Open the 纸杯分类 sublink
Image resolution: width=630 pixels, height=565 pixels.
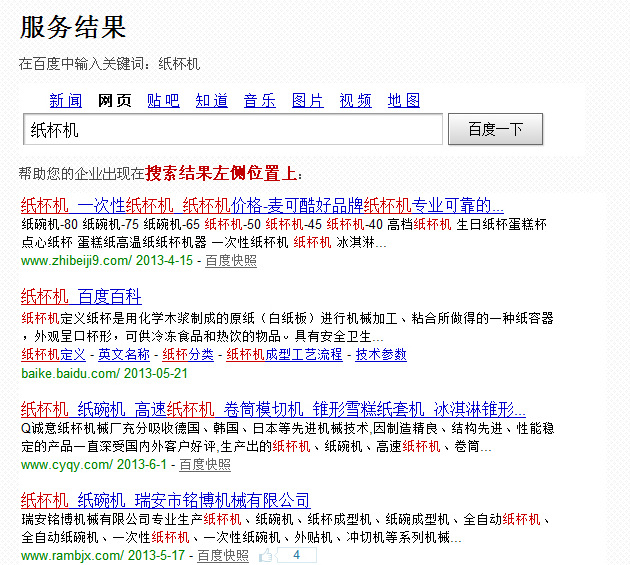tap(188, 354)
